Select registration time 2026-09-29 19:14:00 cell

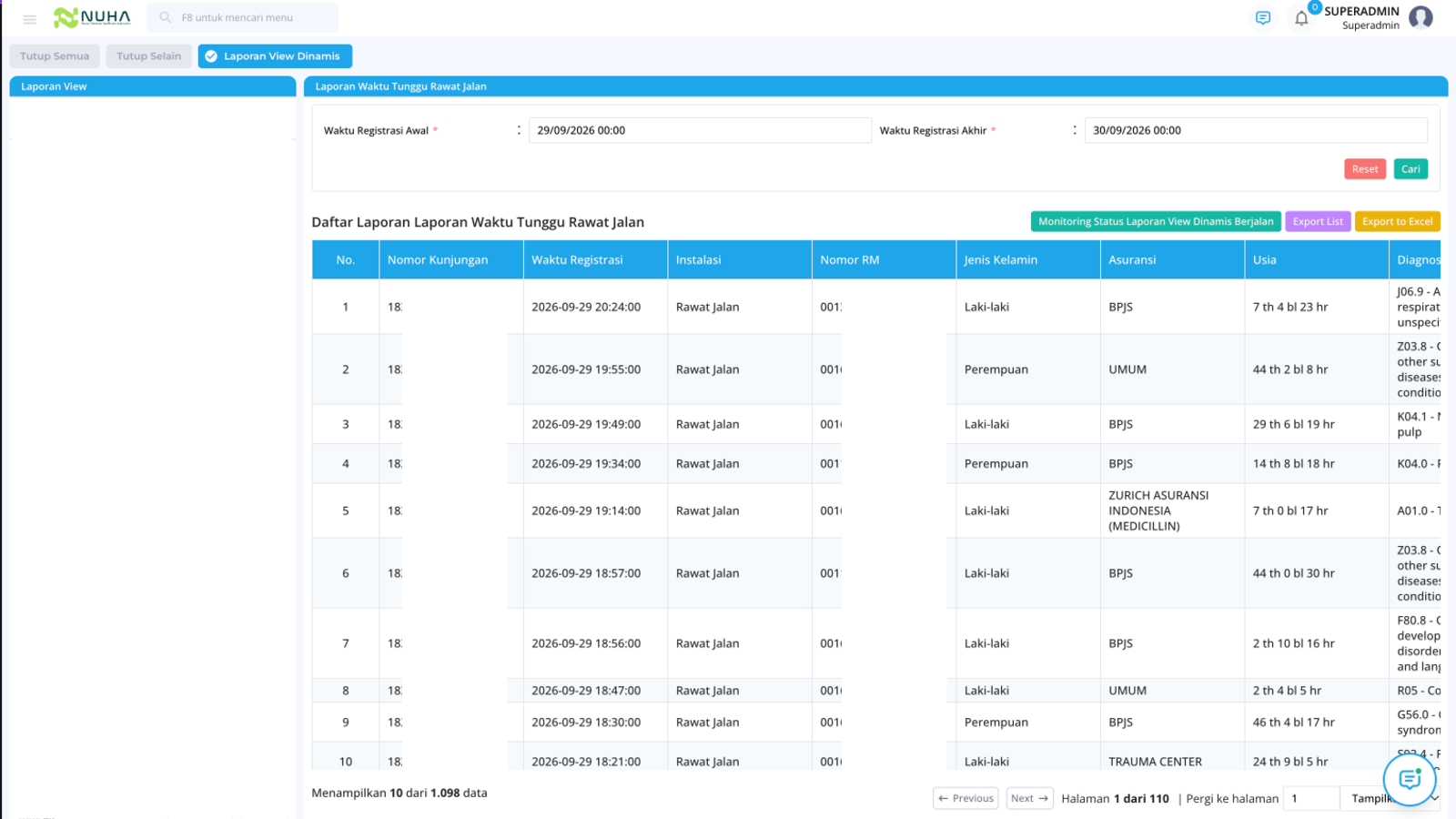tap(596, 511)
